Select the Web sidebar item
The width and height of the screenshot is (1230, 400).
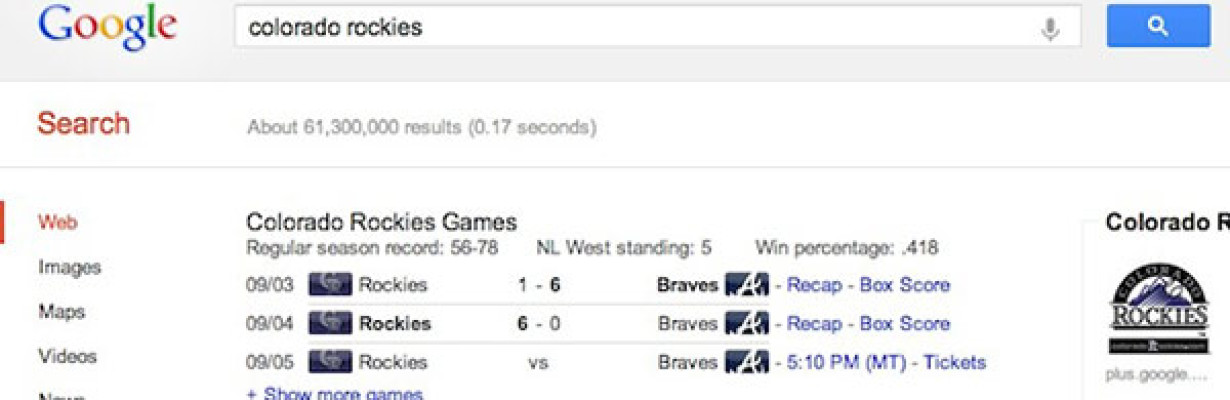(57, 222)
